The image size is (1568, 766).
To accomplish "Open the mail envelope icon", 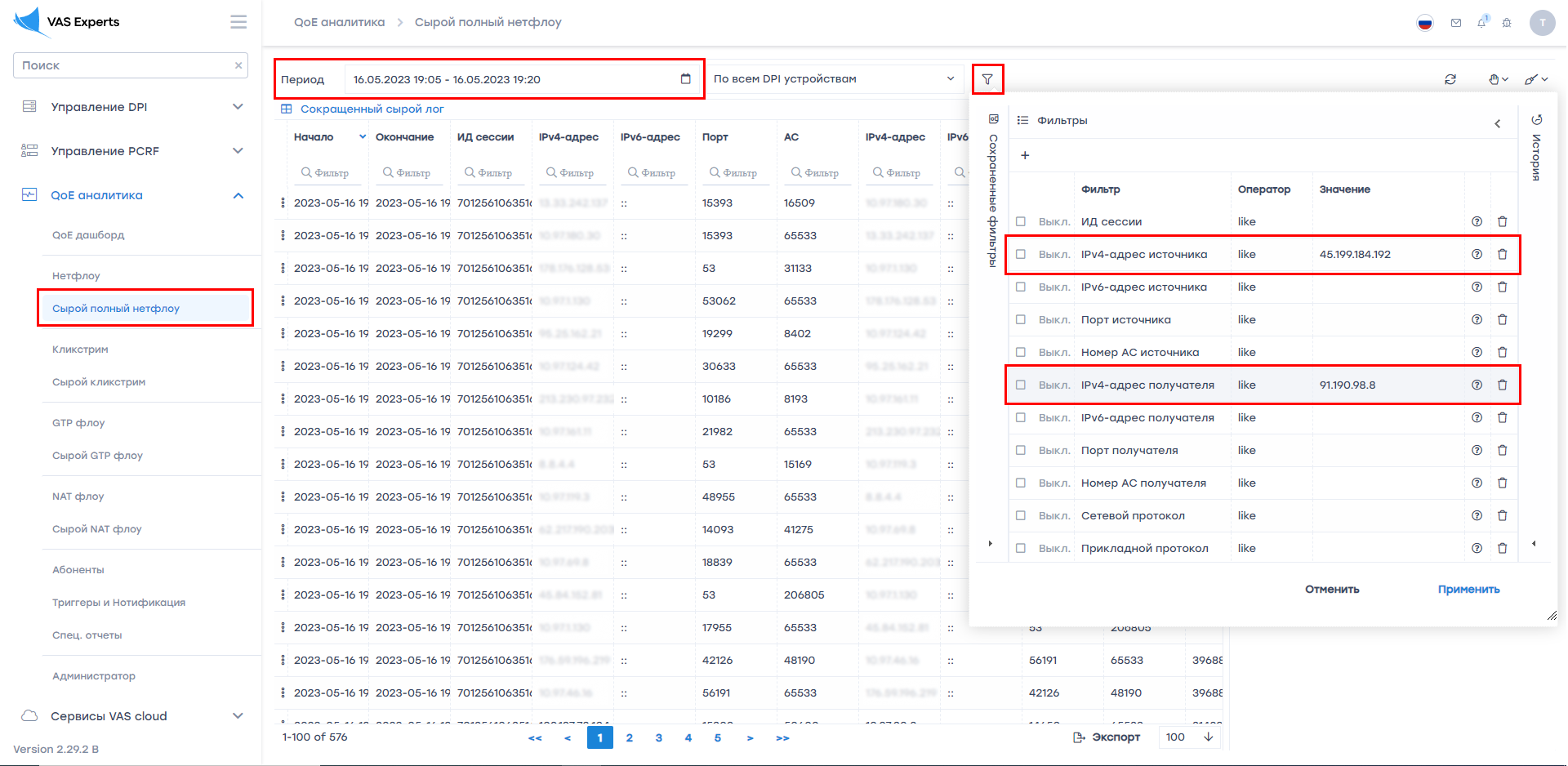I will pos(1455,23).
